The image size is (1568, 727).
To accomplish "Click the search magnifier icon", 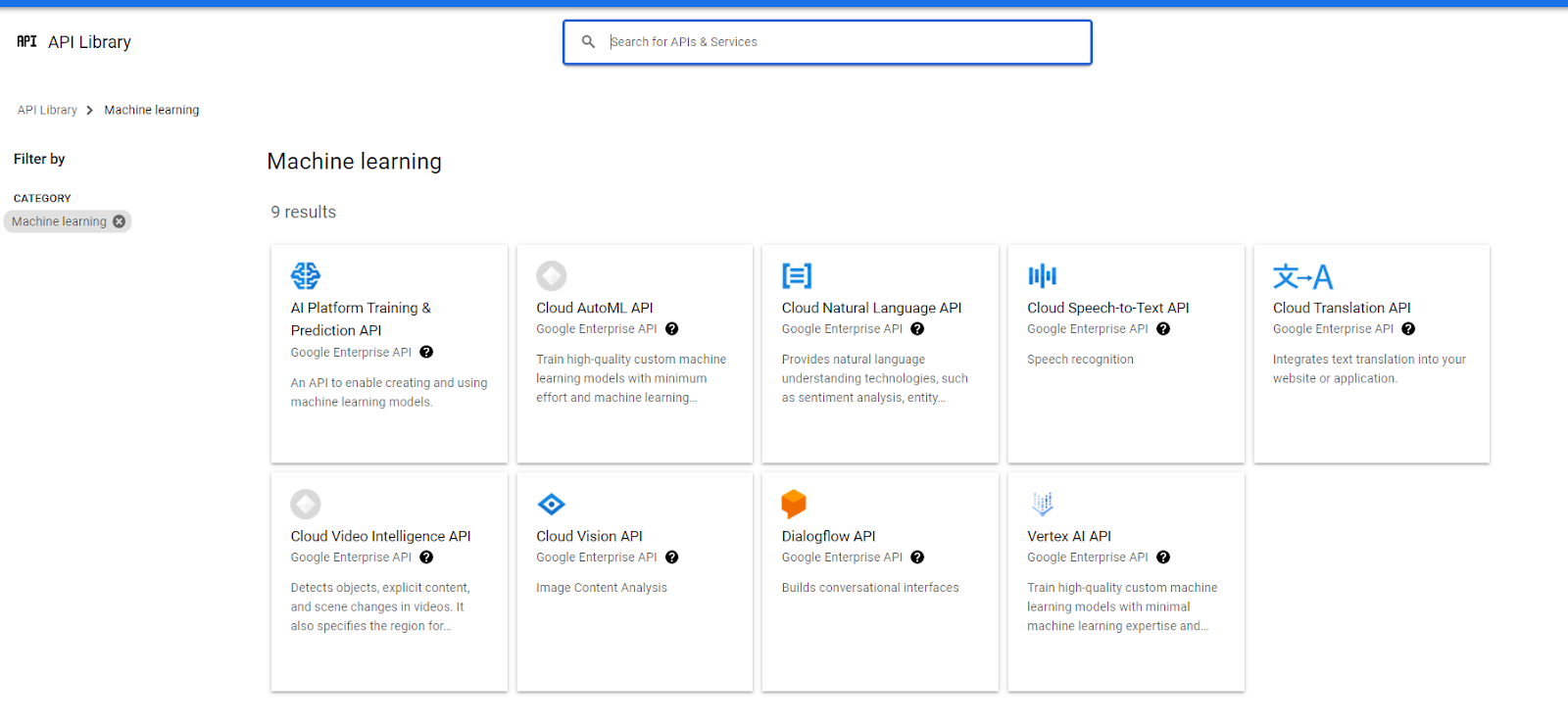I will 588,42.
